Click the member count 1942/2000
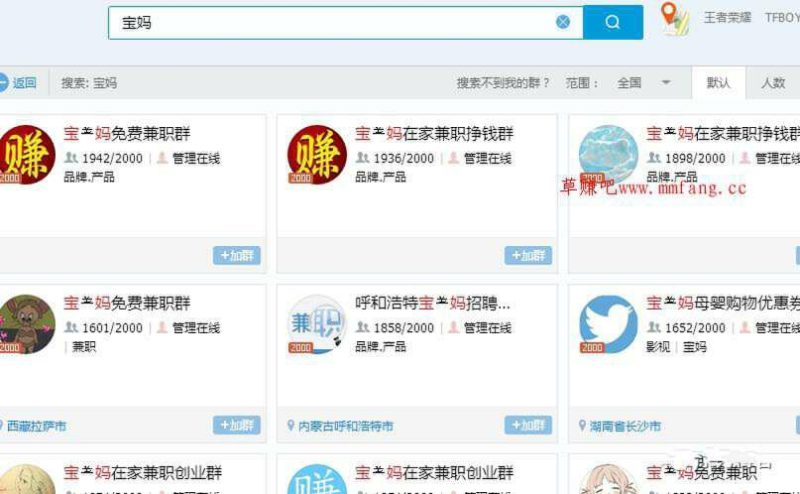Viewport: 800px width, 494px height. coord(112,159)
